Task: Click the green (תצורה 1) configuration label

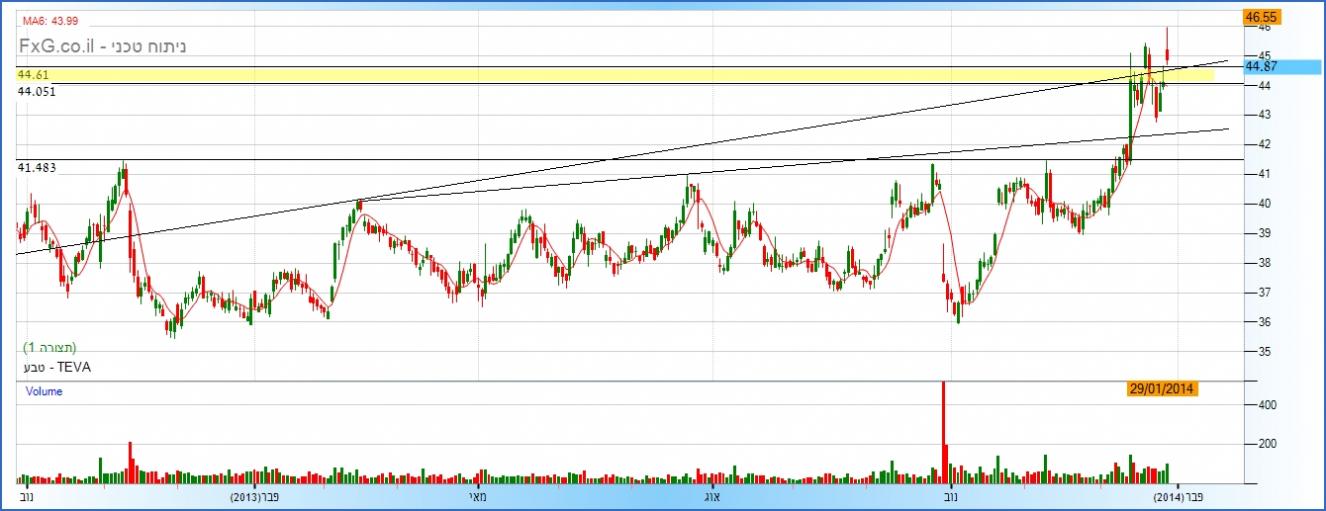Action: (49, 347)
